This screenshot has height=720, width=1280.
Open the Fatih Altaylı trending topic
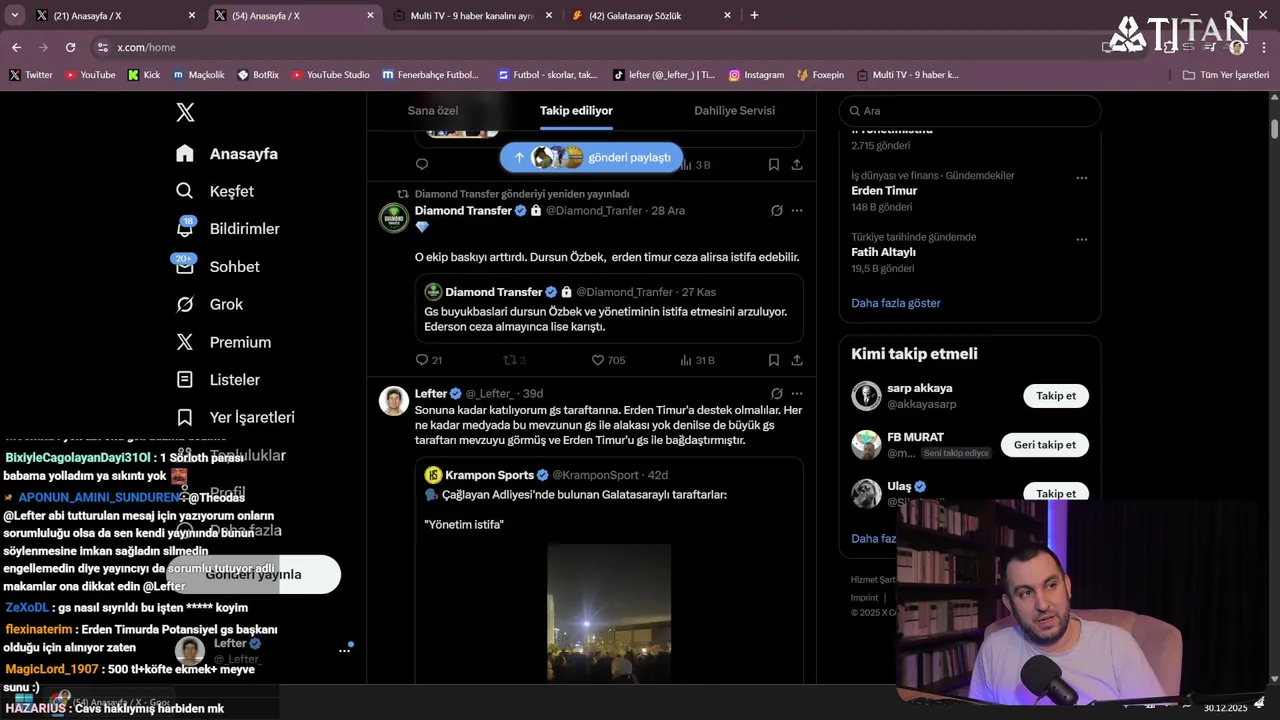[x=883, y=253]
